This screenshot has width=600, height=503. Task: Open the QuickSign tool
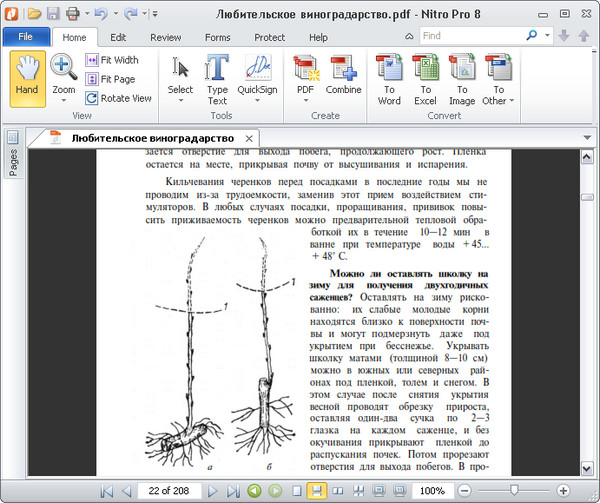point(257,78)
